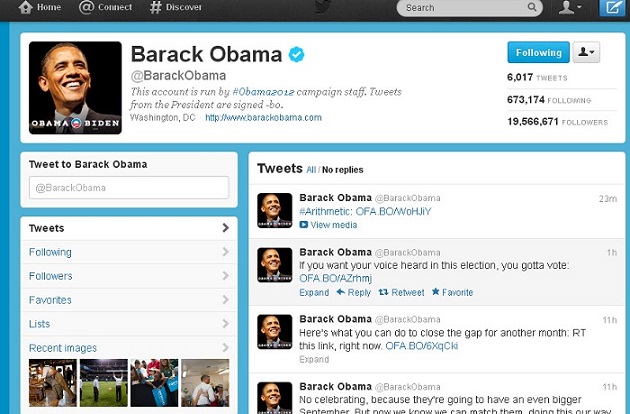The height and width of the screenshot is (414, 630).
Task: Click the Twitter bird logo in top bar
Action: (322, 7)
